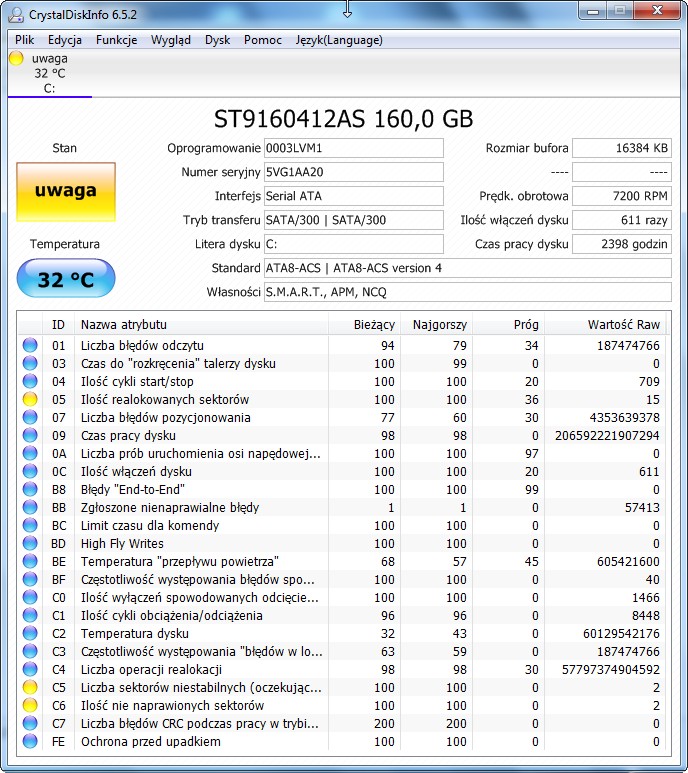This screenshot has height=773, width=688.
Task: Click the blue status icon for attribute 0C
Action: 30,471
